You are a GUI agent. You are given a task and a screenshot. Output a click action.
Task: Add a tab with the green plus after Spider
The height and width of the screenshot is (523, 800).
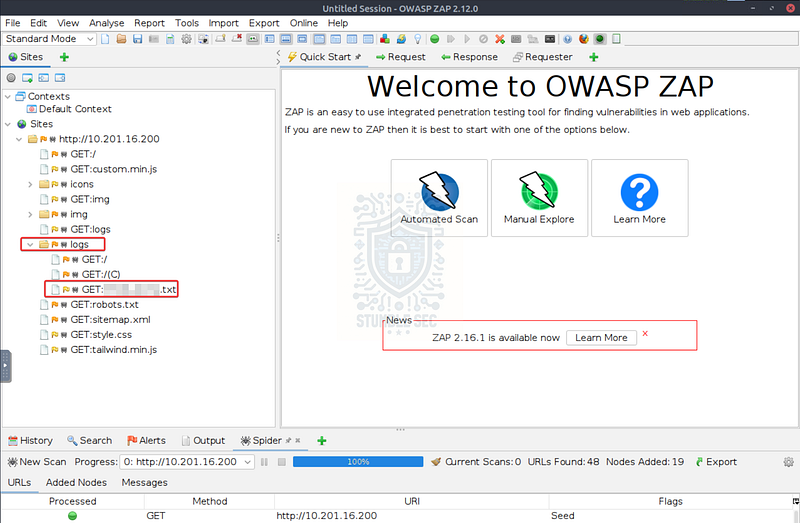(x=321, y=440)
